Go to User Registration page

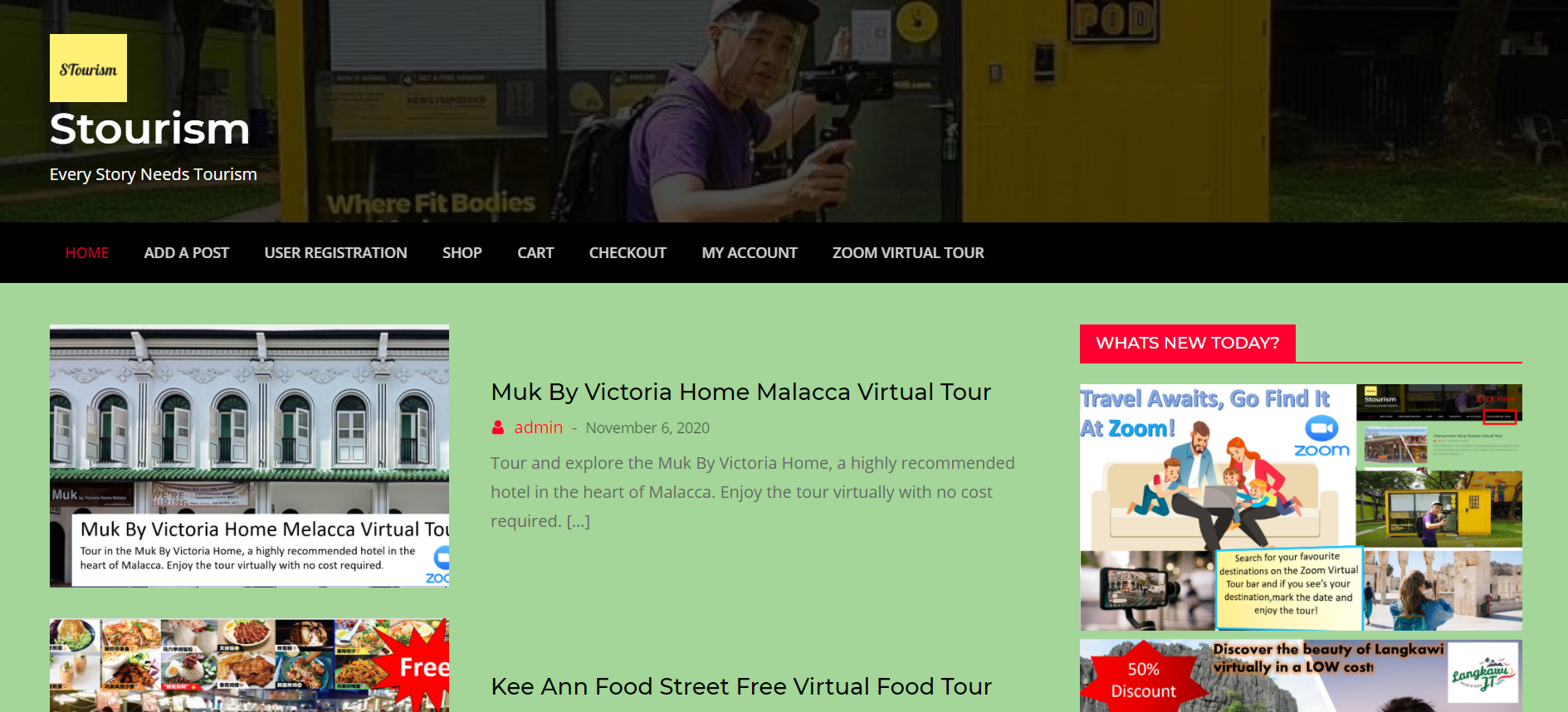click(335, 253)
